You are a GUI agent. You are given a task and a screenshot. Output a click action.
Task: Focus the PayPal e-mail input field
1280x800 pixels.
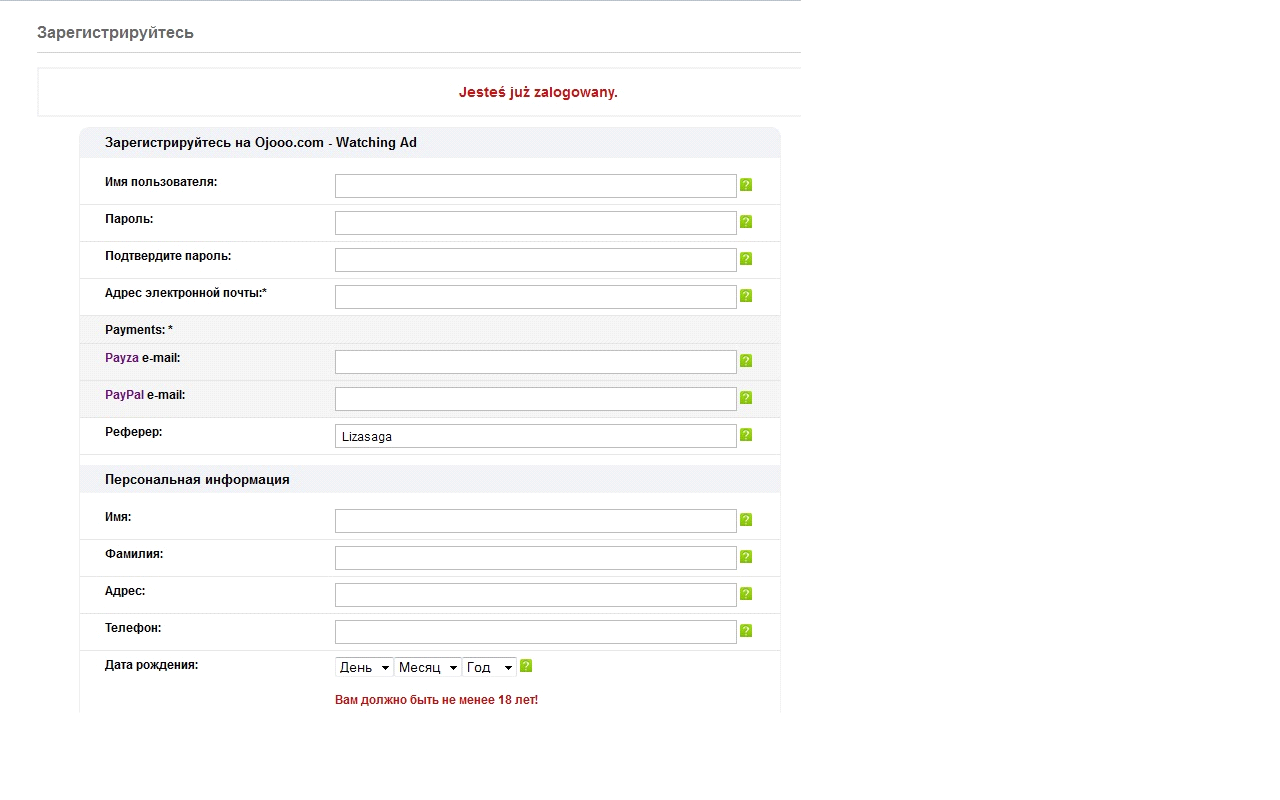(536, 399)
